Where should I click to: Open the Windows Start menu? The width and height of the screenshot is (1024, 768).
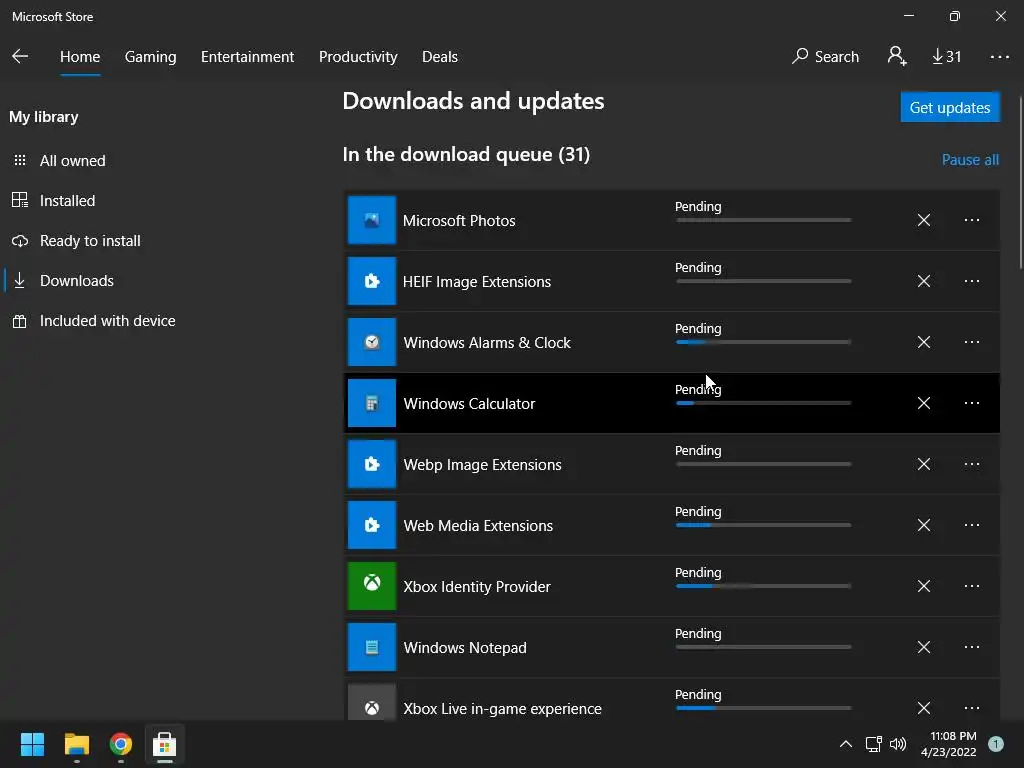tap(32, 744)
